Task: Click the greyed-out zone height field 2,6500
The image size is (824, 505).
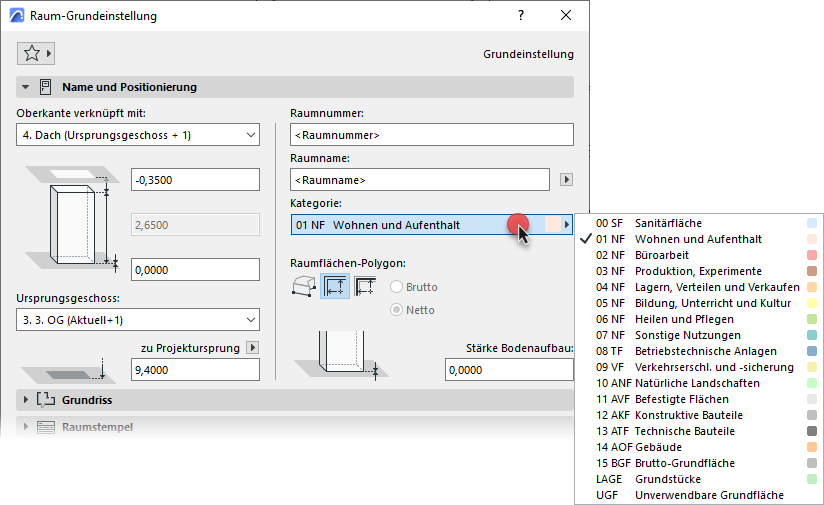Action: (x=195, y=225)
